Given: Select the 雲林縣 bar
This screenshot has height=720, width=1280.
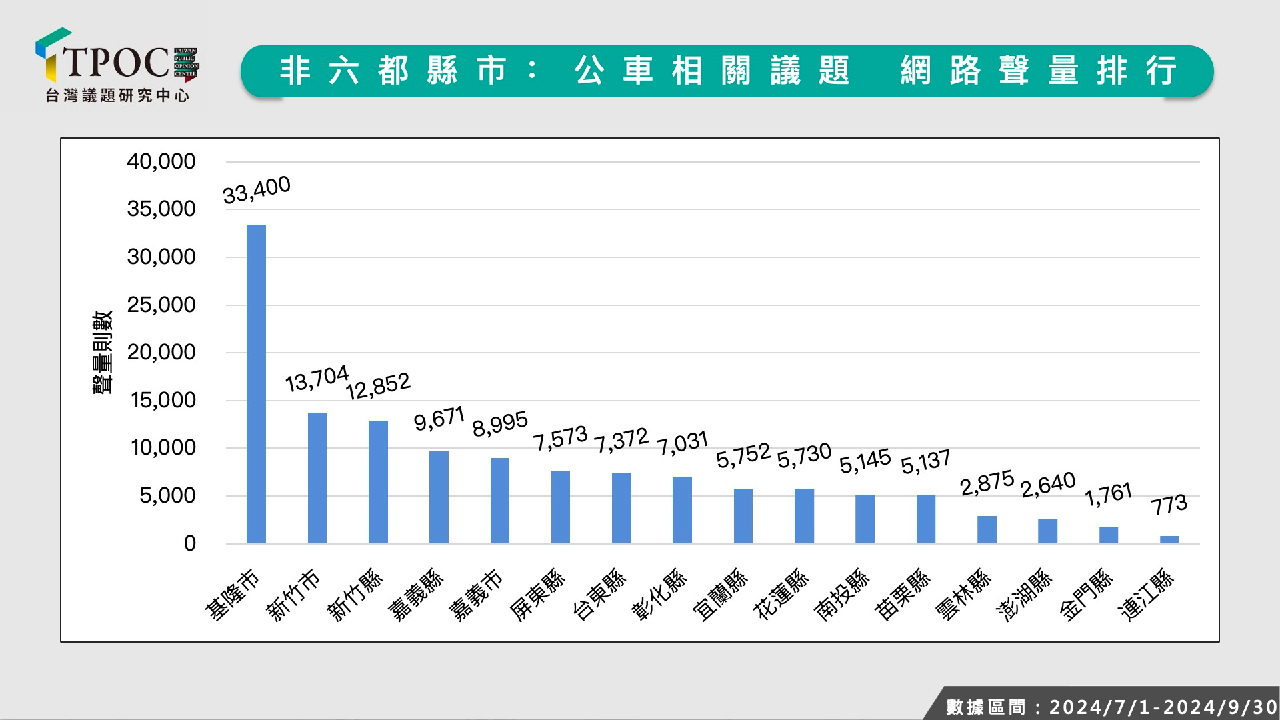Looking at the screenshot, I should pyautogui.click(x=987, y=530).
